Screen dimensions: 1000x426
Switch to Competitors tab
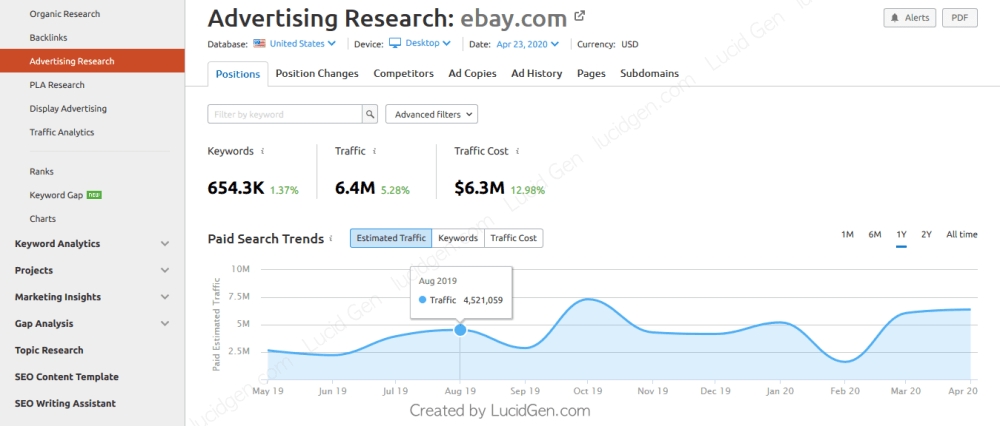(x=404, y=73)
